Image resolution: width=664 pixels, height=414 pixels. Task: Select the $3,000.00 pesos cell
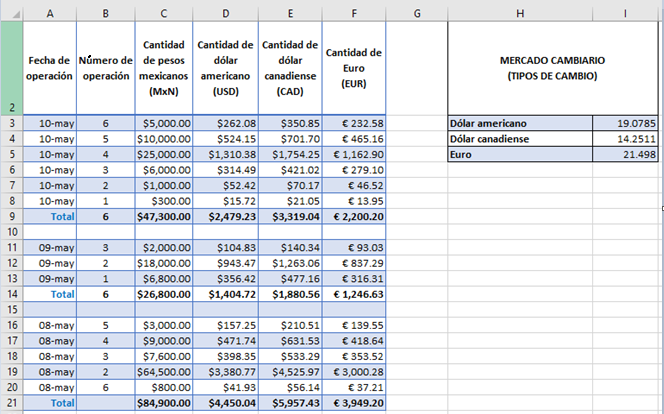pos(164,325)
